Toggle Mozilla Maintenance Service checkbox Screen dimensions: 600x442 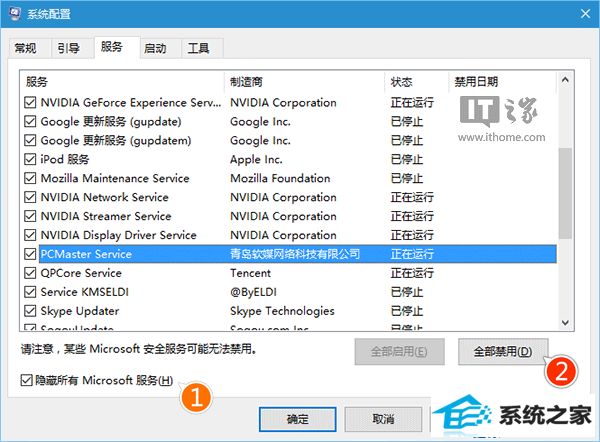pyautogui.click(x=30, y=178)
